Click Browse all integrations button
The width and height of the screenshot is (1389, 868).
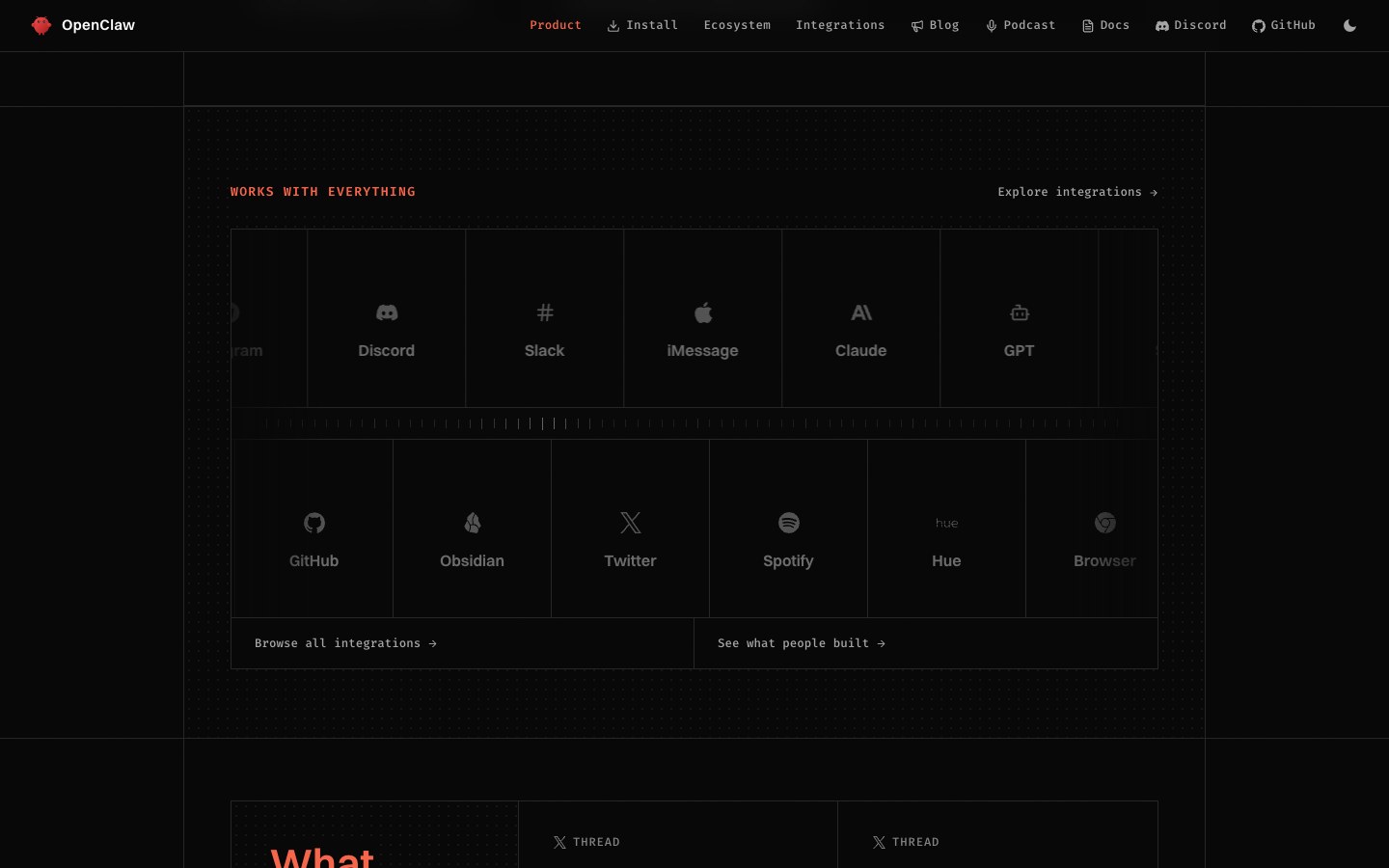click(x=462, y=643)
